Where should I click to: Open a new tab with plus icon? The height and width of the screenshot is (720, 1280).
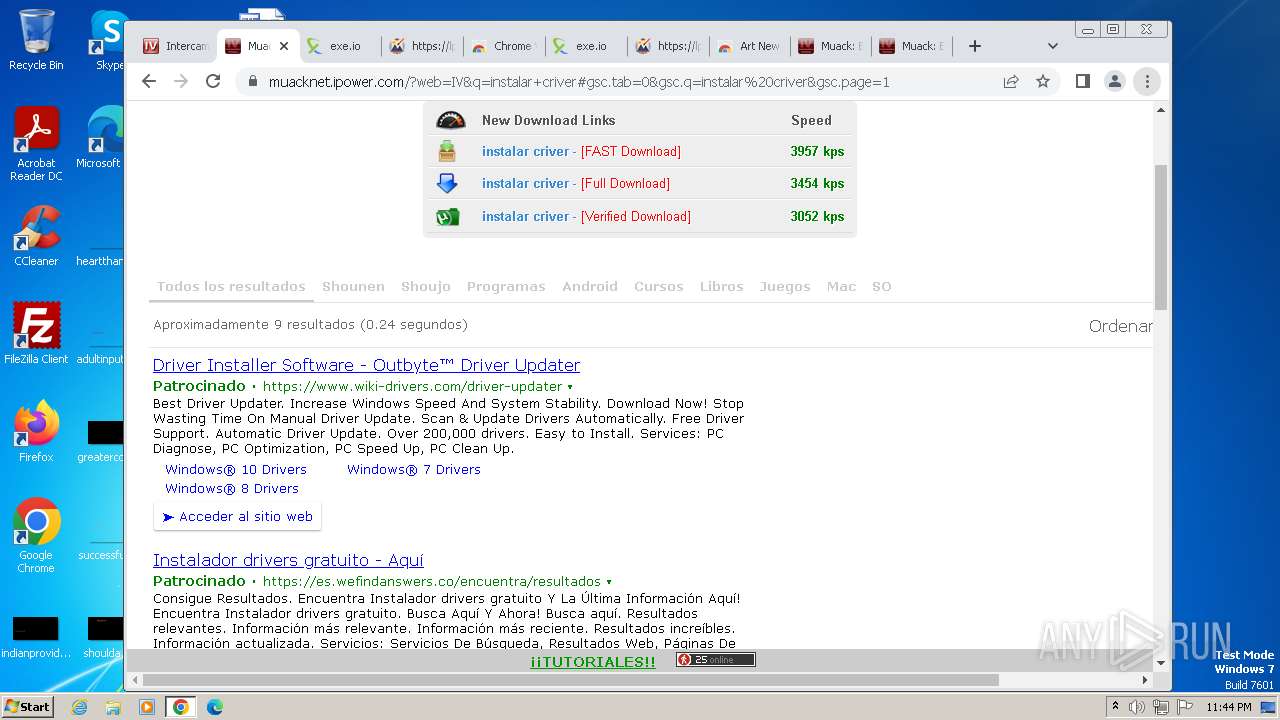[975, 46]
